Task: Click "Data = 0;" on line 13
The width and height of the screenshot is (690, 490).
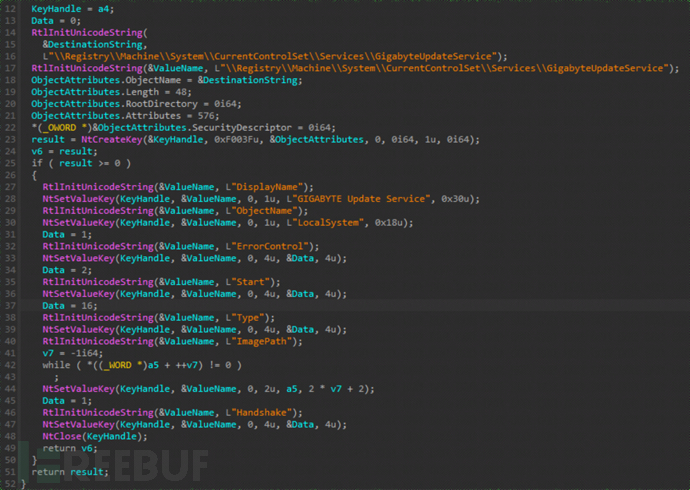Action: (56, 21)
